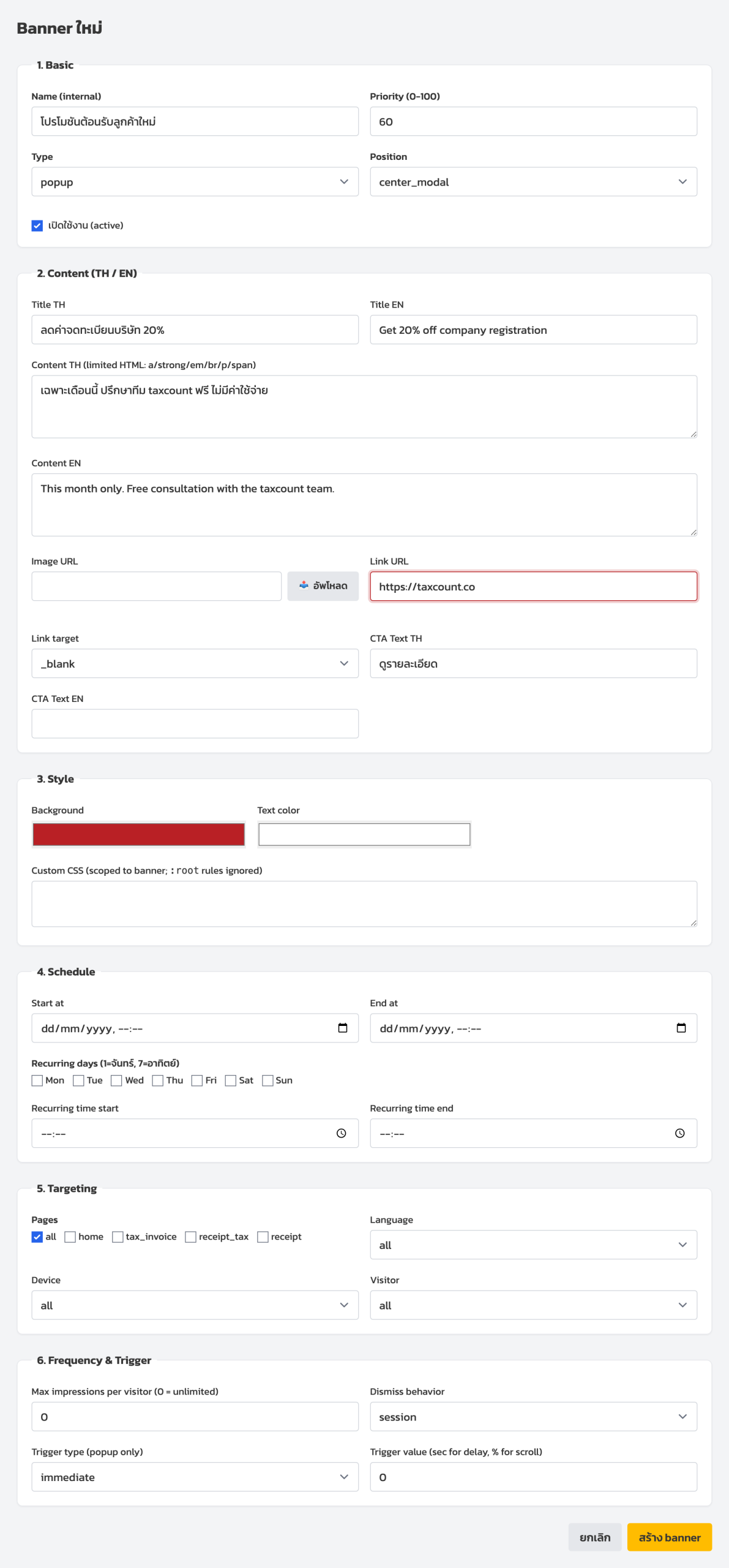Open the Link target dropdown

click(195, 663)
